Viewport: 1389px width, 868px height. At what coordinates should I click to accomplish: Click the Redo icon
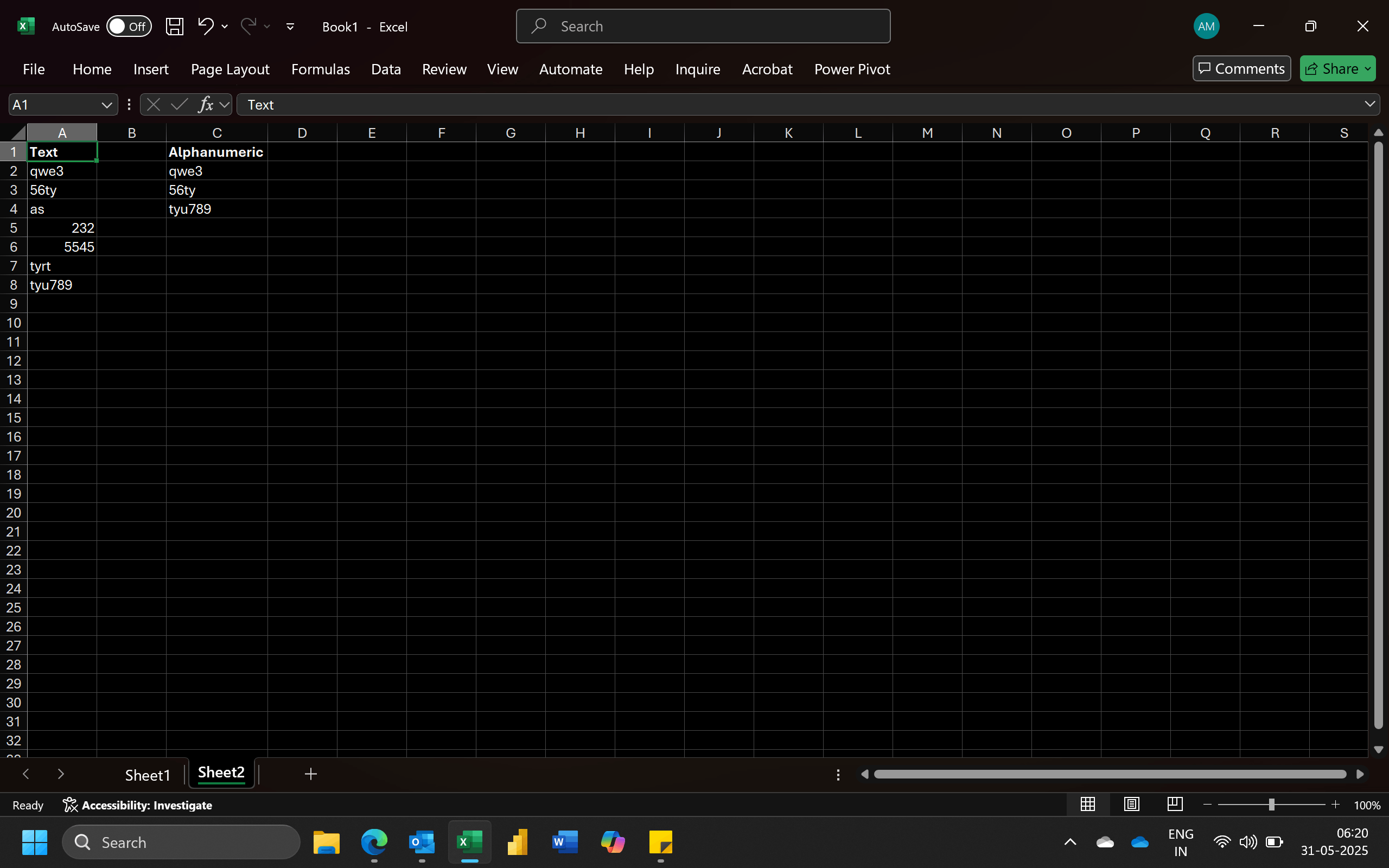click(x=249, y=26)
